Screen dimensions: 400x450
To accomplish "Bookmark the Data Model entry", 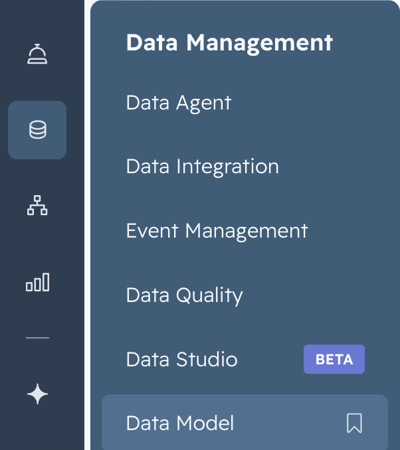I will pyautogui.click(x=354, y=423).
